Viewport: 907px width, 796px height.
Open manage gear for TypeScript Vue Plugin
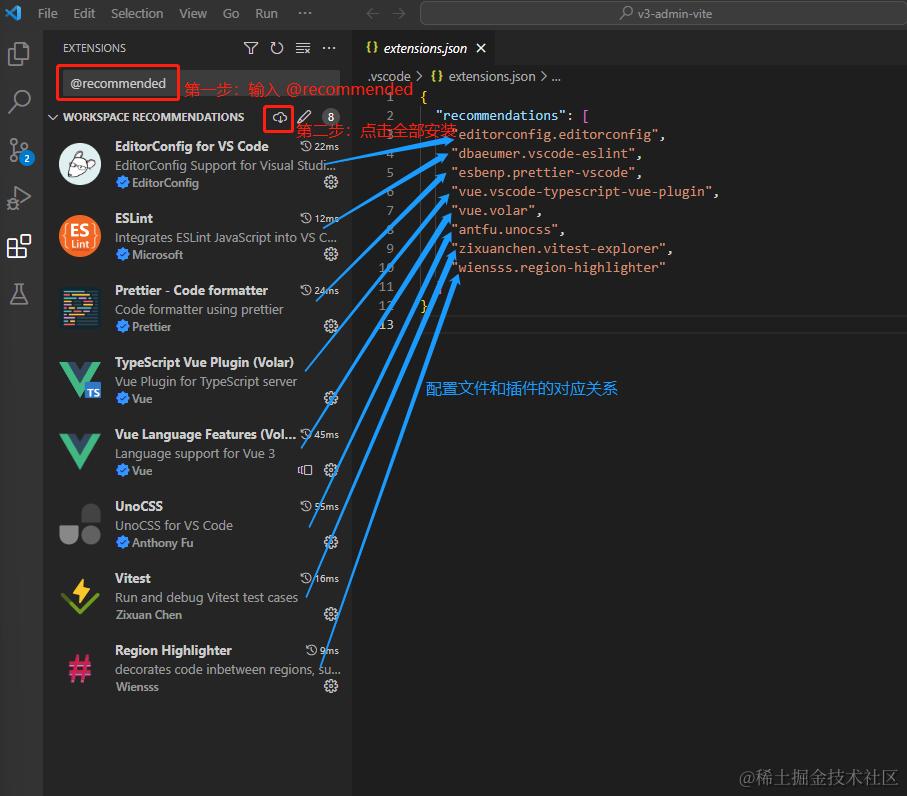pyautogui.click(x=331, y=398)
